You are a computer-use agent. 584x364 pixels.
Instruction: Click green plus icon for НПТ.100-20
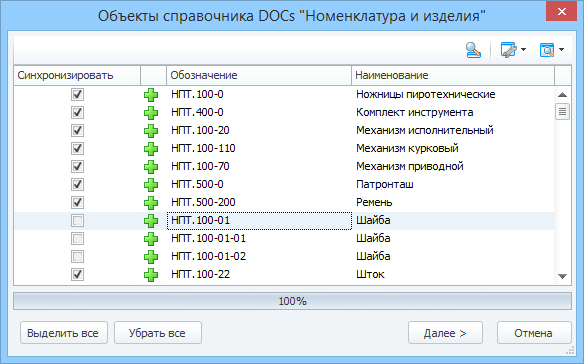tap(151, 131)
